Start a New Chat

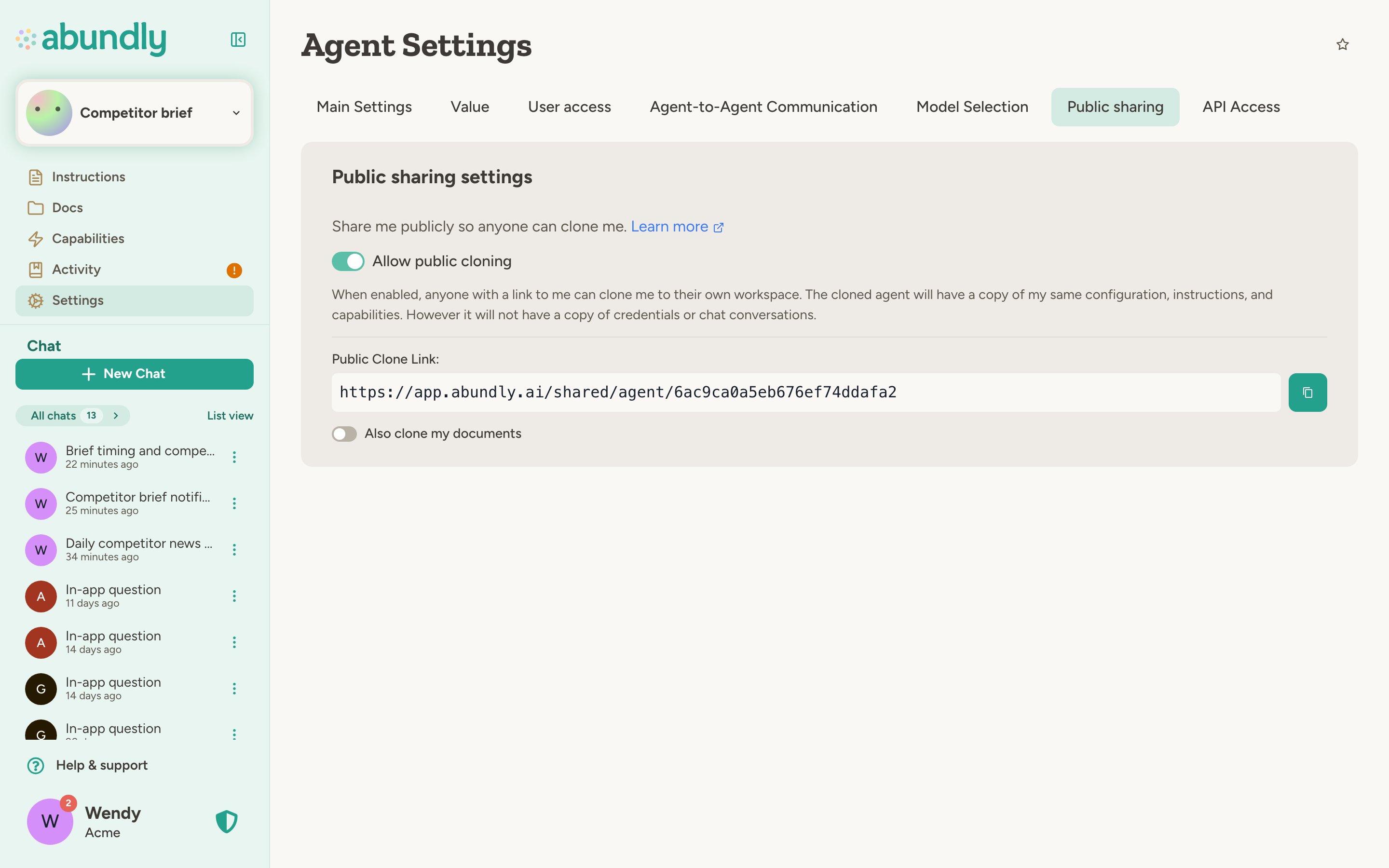[x=134, y=374]
